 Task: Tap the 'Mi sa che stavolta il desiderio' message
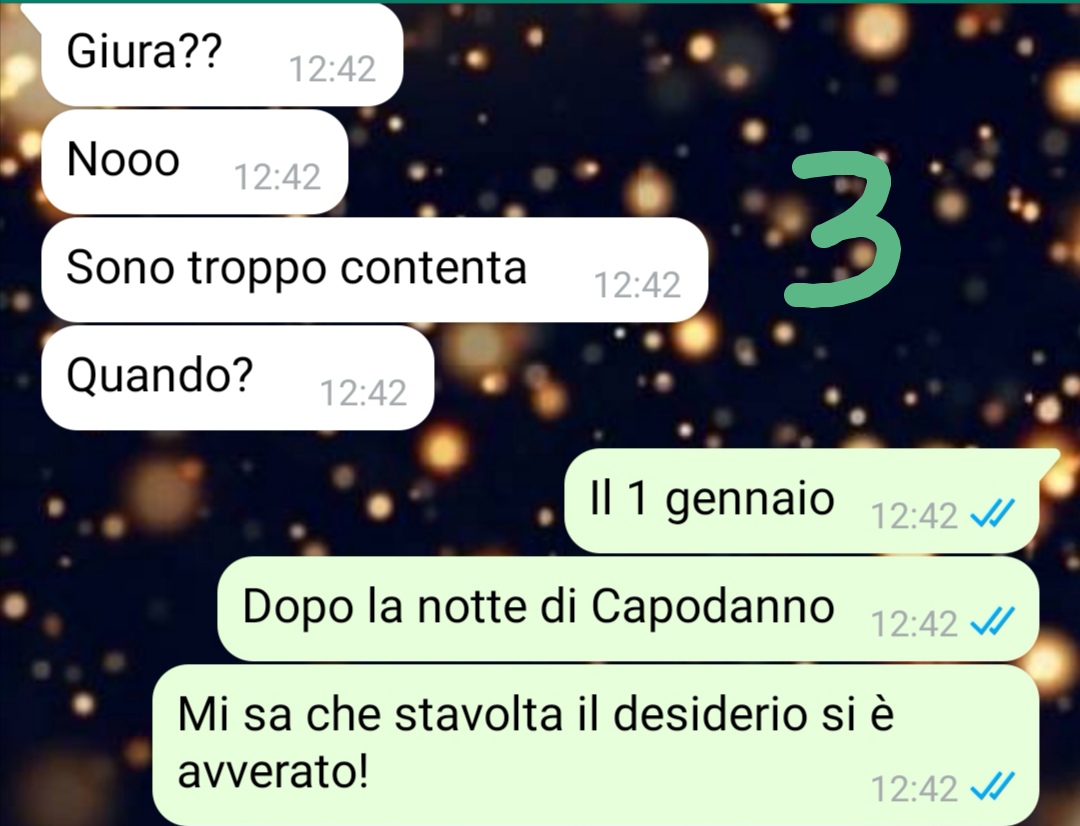(596, 745)
